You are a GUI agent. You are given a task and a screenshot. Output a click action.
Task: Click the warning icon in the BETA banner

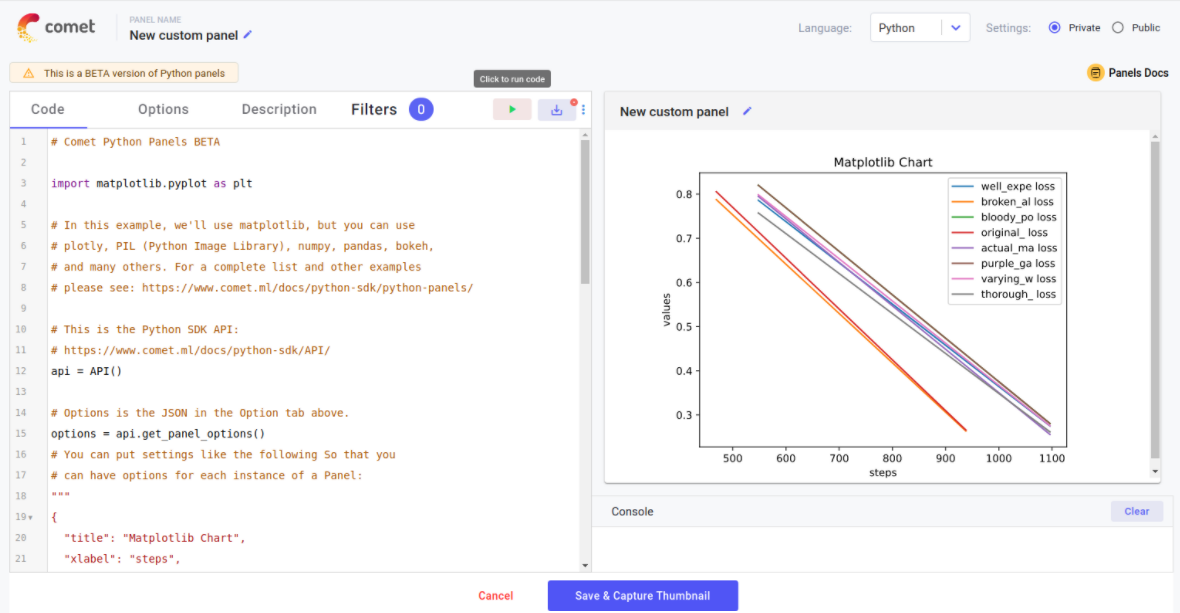28,73
